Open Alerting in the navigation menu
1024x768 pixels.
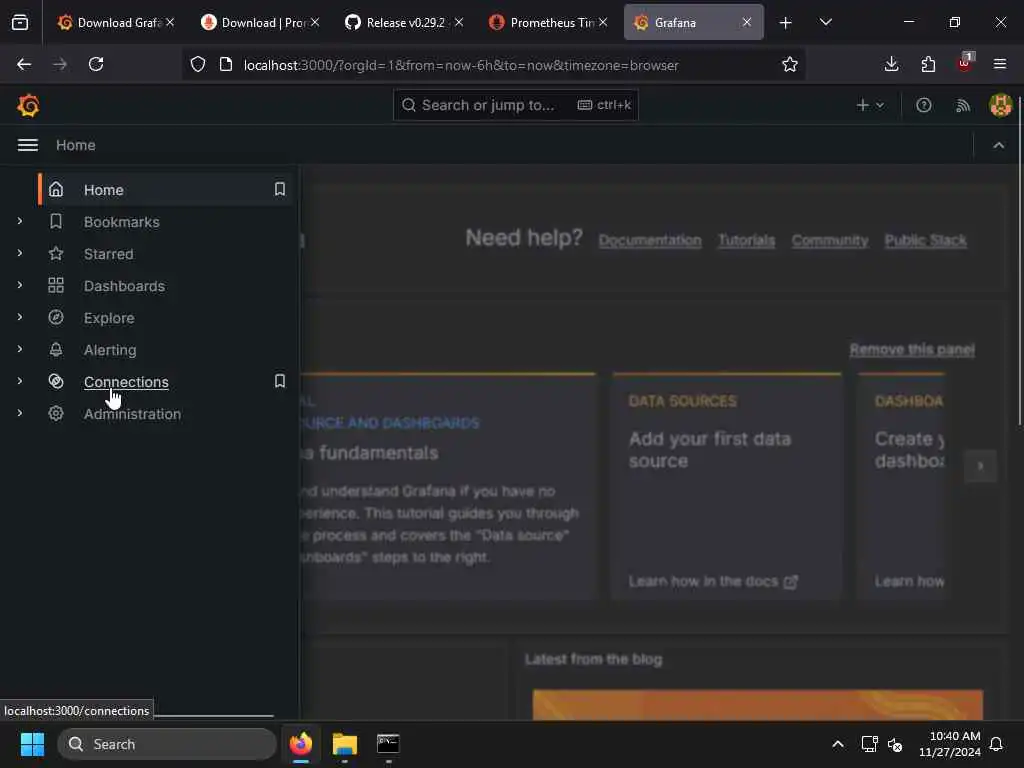click(110, 349)
